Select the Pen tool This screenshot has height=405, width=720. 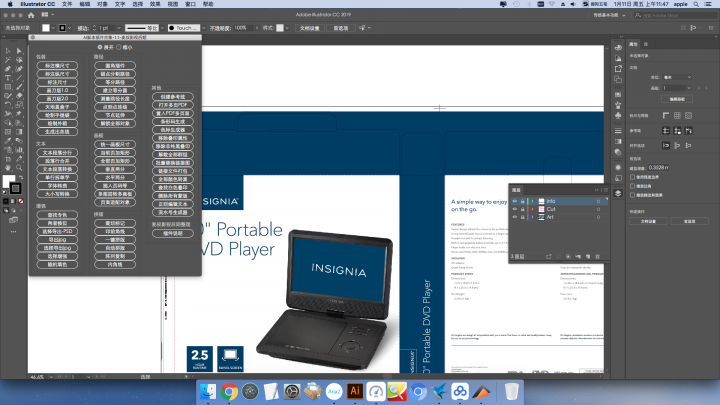pos(8,67)
